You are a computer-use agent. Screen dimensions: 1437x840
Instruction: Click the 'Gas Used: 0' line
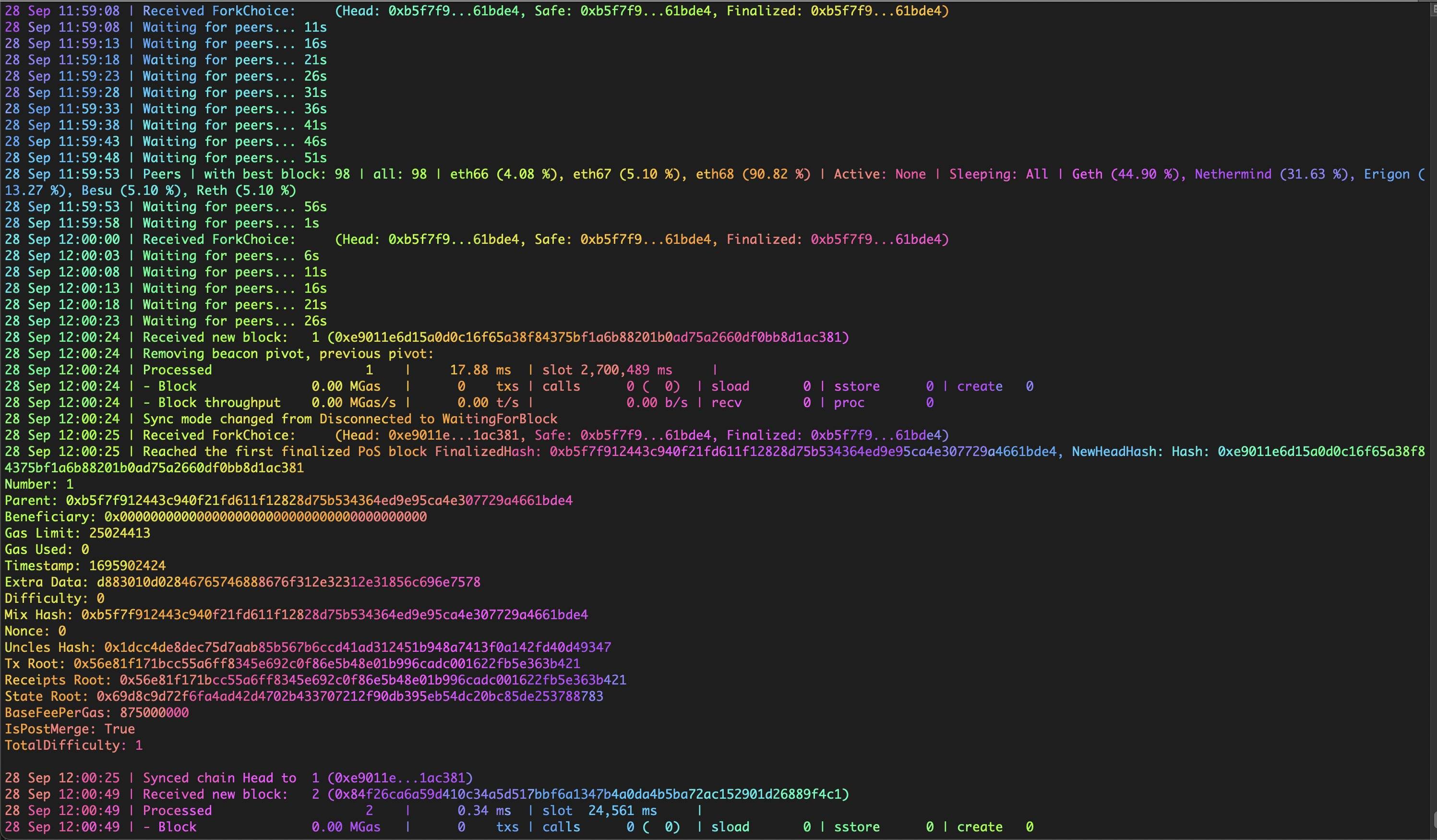pyautogui.click(x=47, y=550)
